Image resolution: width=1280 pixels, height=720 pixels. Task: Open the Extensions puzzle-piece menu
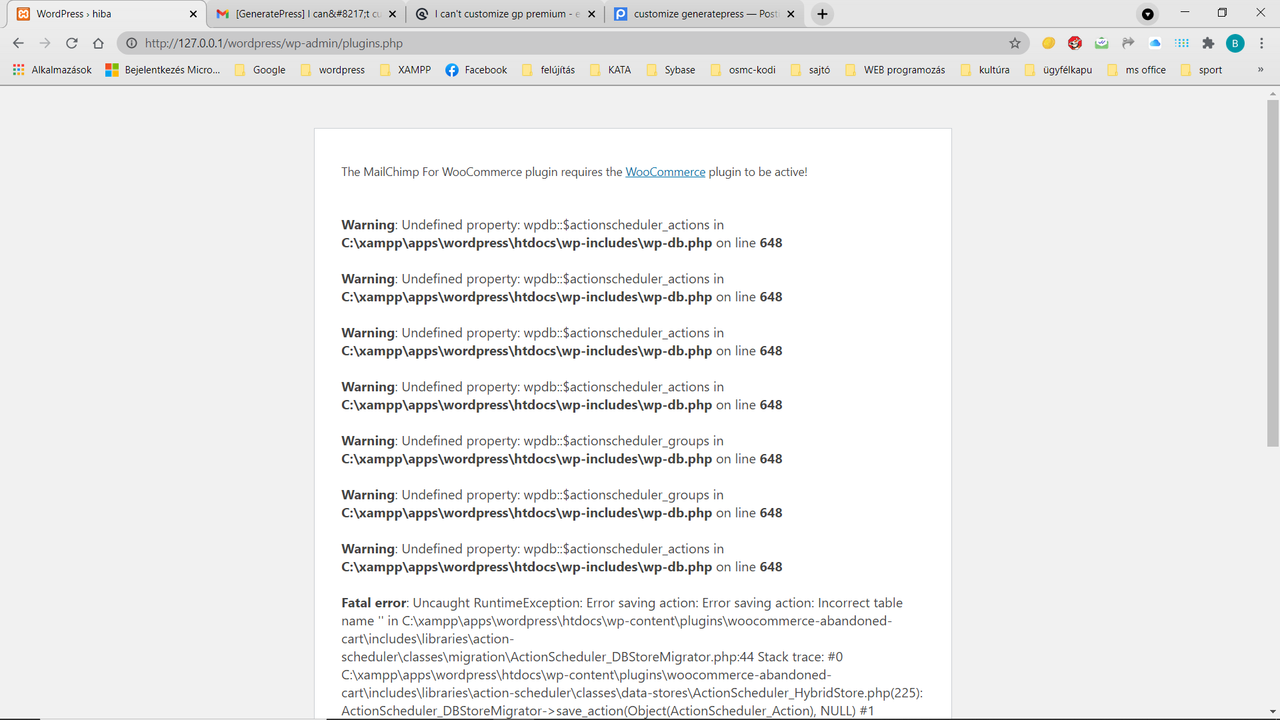[x=1208, y=43]
